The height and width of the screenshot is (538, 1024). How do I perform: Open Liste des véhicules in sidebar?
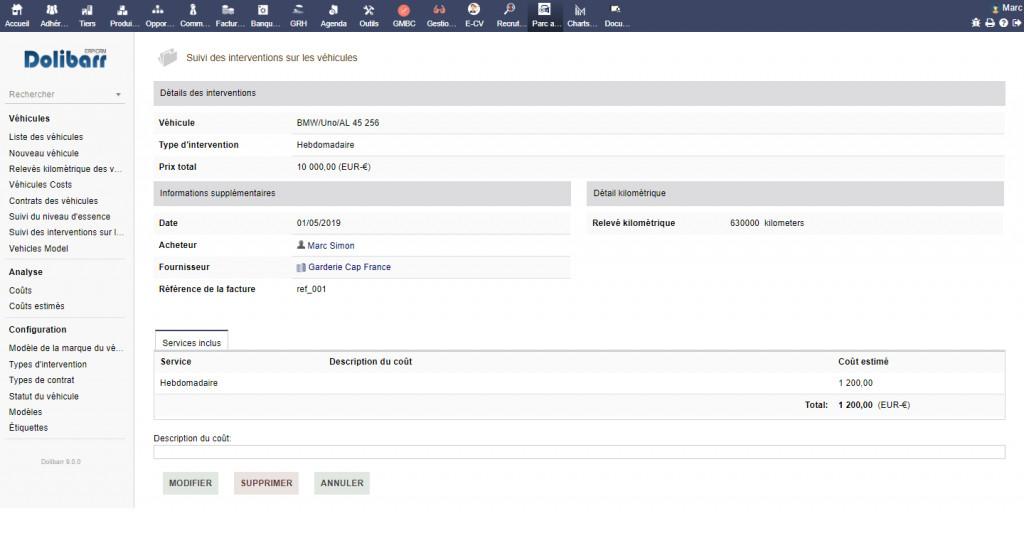click(x=46, y=137)
